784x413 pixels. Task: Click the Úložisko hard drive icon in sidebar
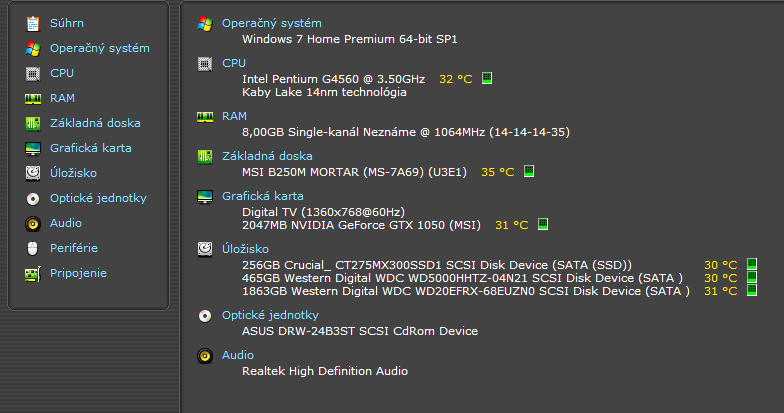pos(32,173)
